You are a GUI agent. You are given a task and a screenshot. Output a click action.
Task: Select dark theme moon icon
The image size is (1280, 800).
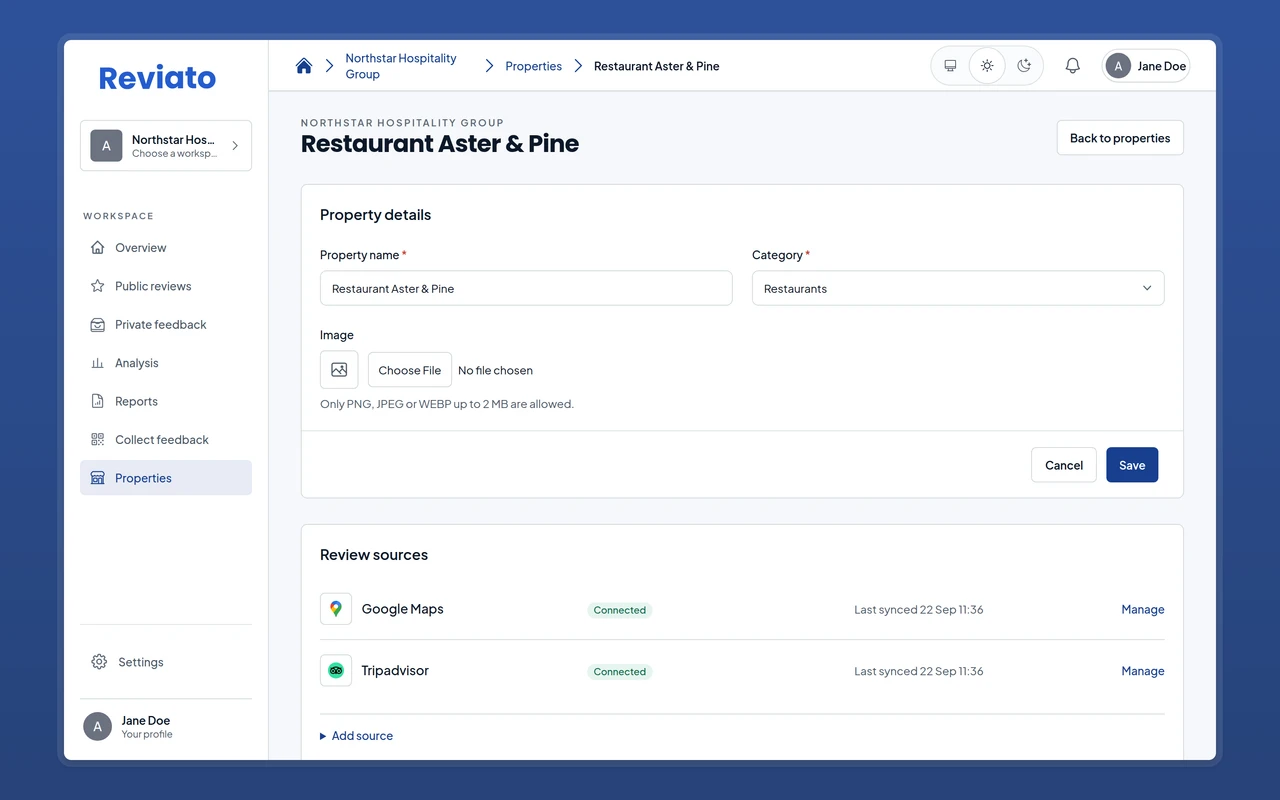pos(1024,66)
